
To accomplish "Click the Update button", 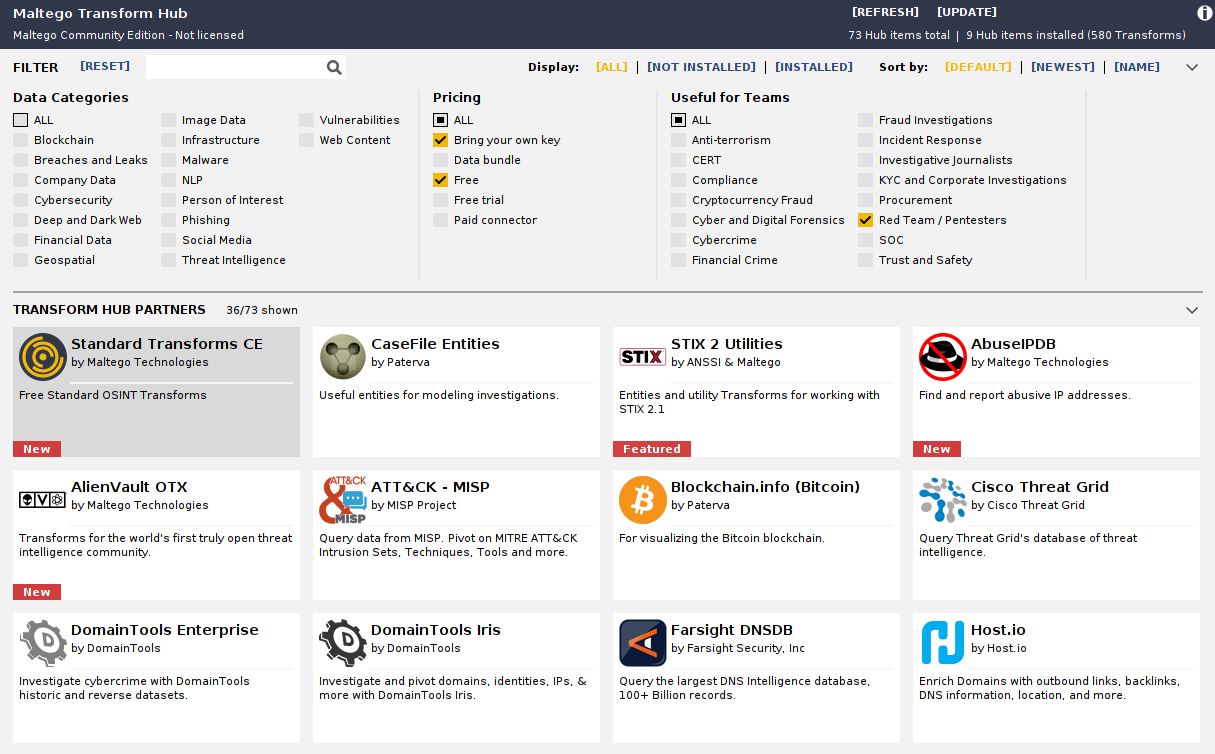I will (x=967, y=12).
